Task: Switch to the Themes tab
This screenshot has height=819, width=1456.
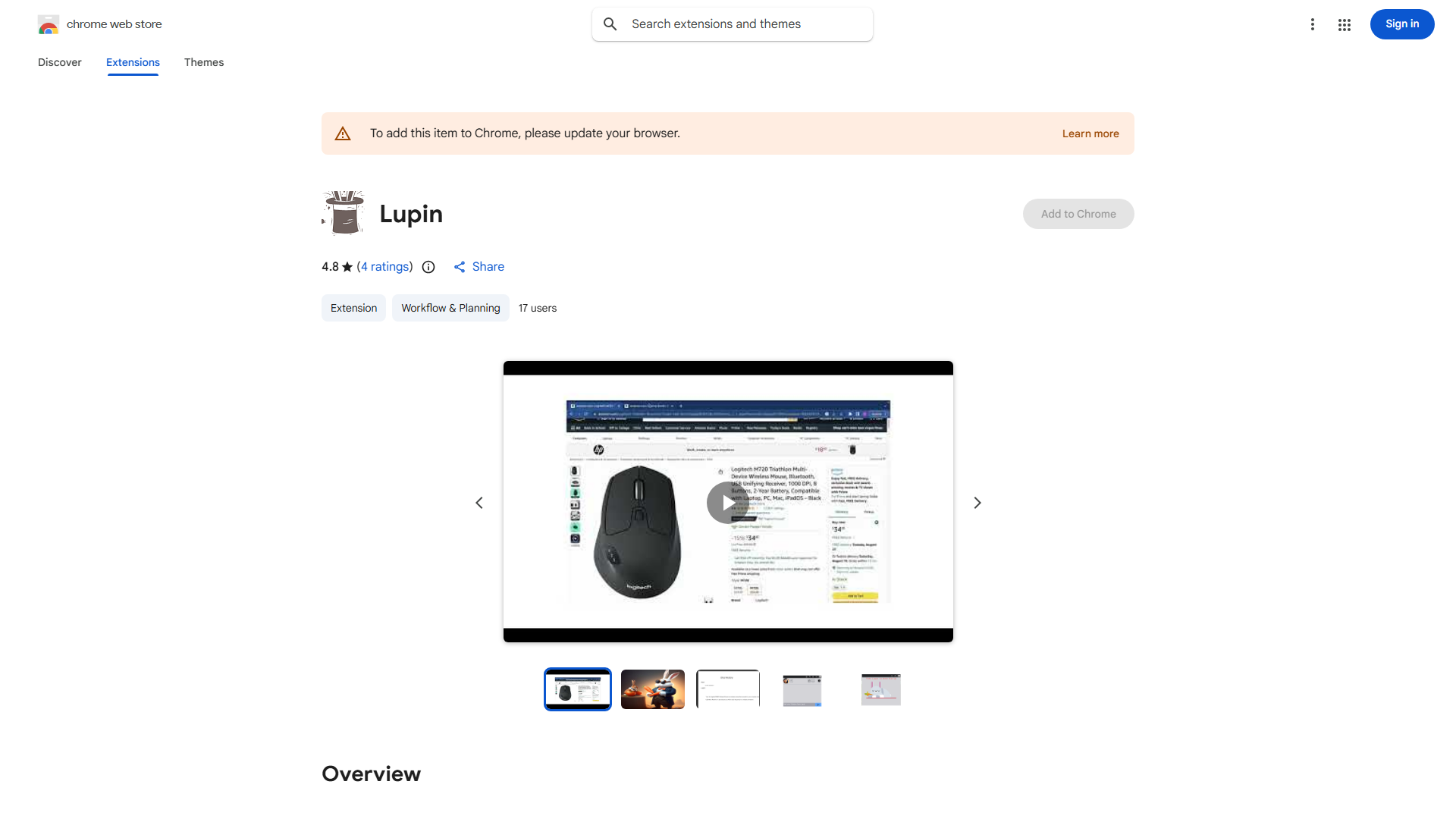Action: pyautogui.click(x=204, y=62)
